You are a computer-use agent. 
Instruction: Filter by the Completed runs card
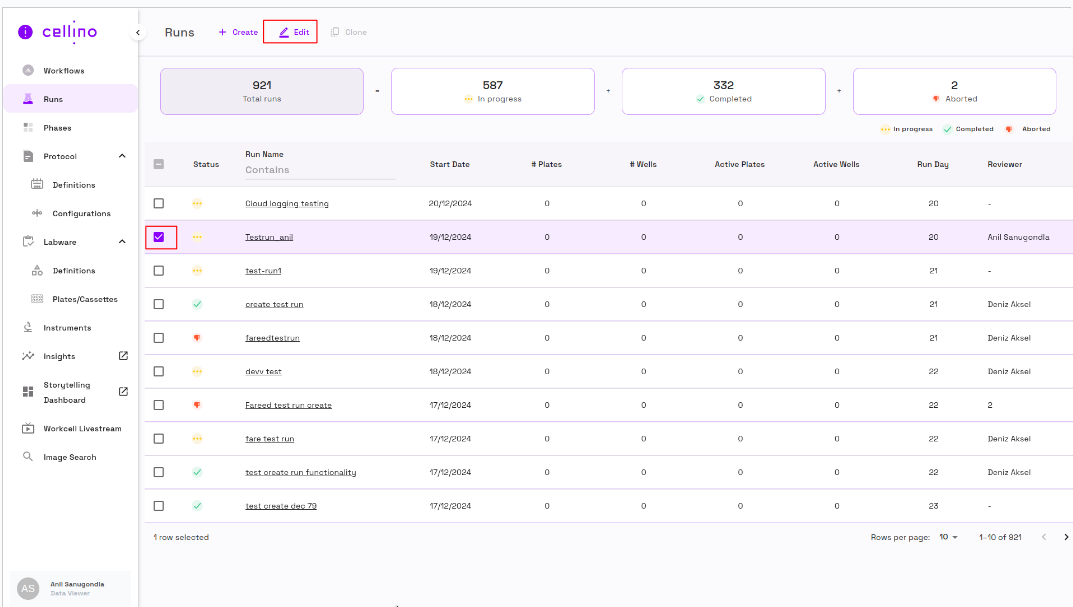(723, 92)
